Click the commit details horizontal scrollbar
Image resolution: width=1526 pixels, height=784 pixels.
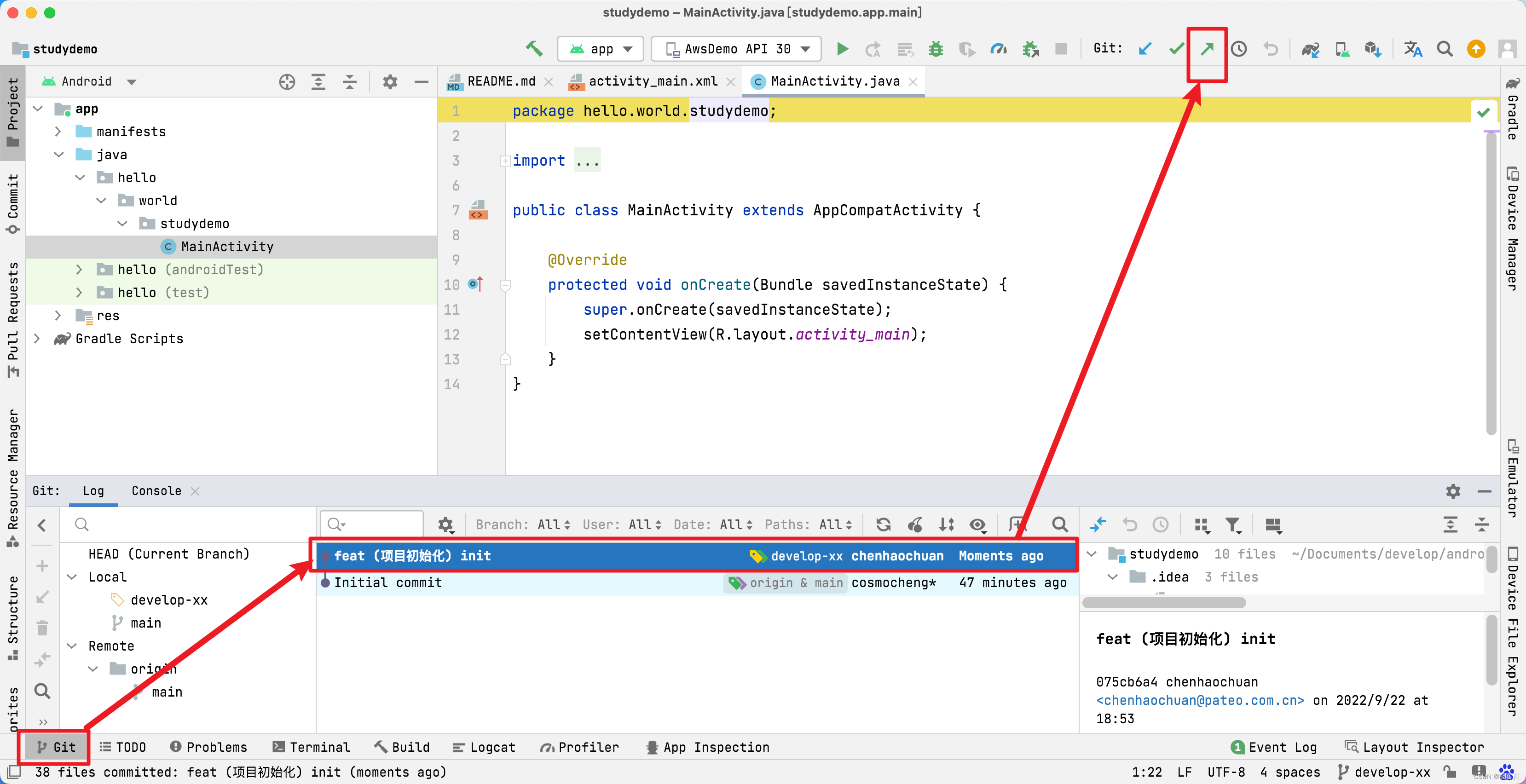[1163, 603]
